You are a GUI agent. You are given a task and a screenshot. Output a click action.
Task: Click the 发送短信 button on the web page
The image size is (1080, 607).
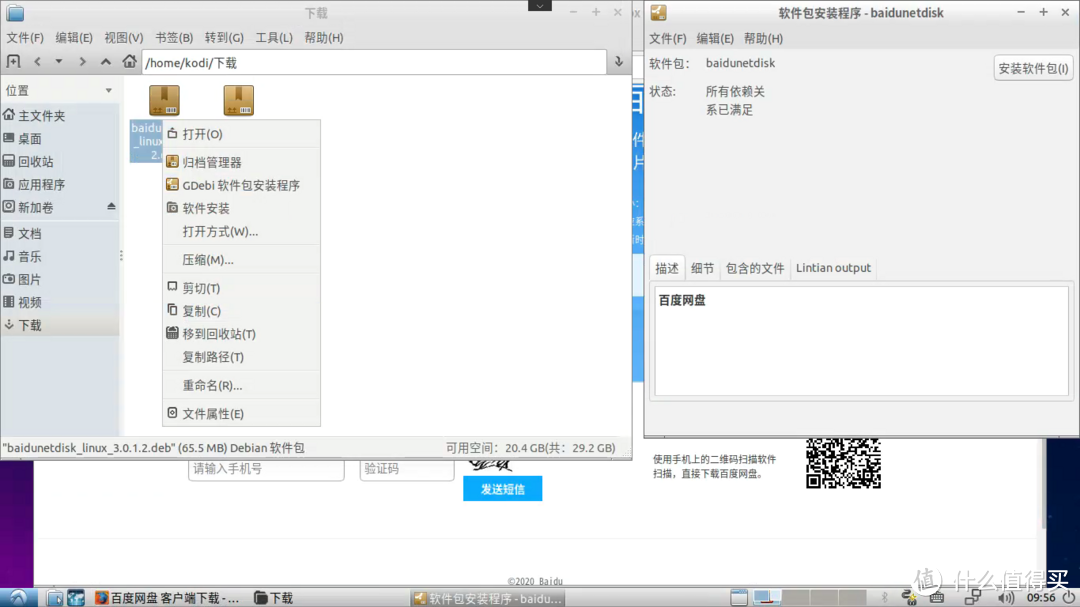503,489
